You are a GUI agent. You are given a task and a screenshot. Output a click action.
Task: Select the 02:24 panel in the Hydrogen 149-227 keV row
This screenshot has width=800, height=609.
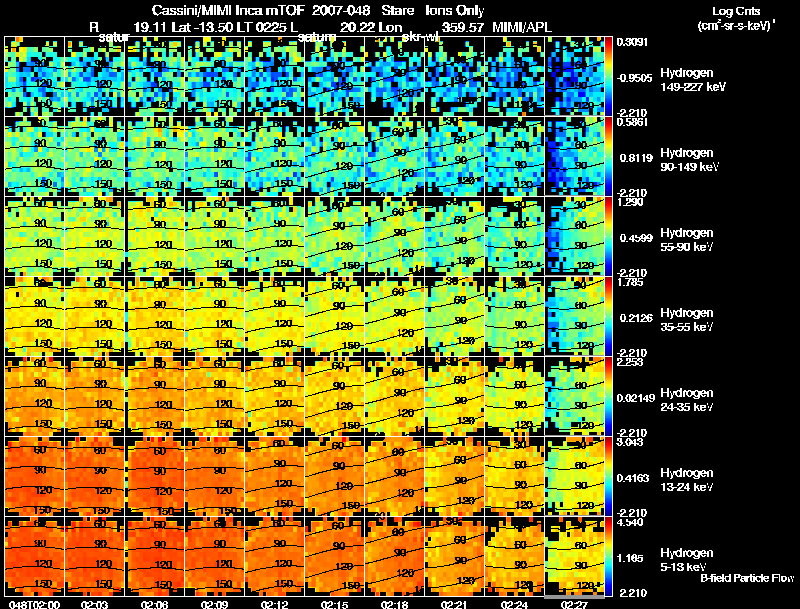tap(515, 76)
